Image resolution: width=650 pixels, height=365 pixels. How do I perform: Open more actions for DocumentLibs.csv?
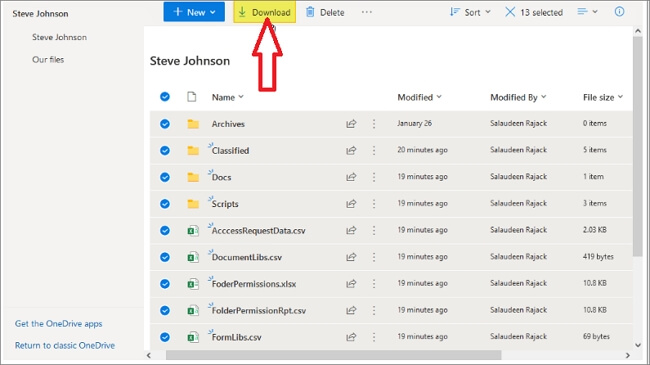tap(374, 257)
